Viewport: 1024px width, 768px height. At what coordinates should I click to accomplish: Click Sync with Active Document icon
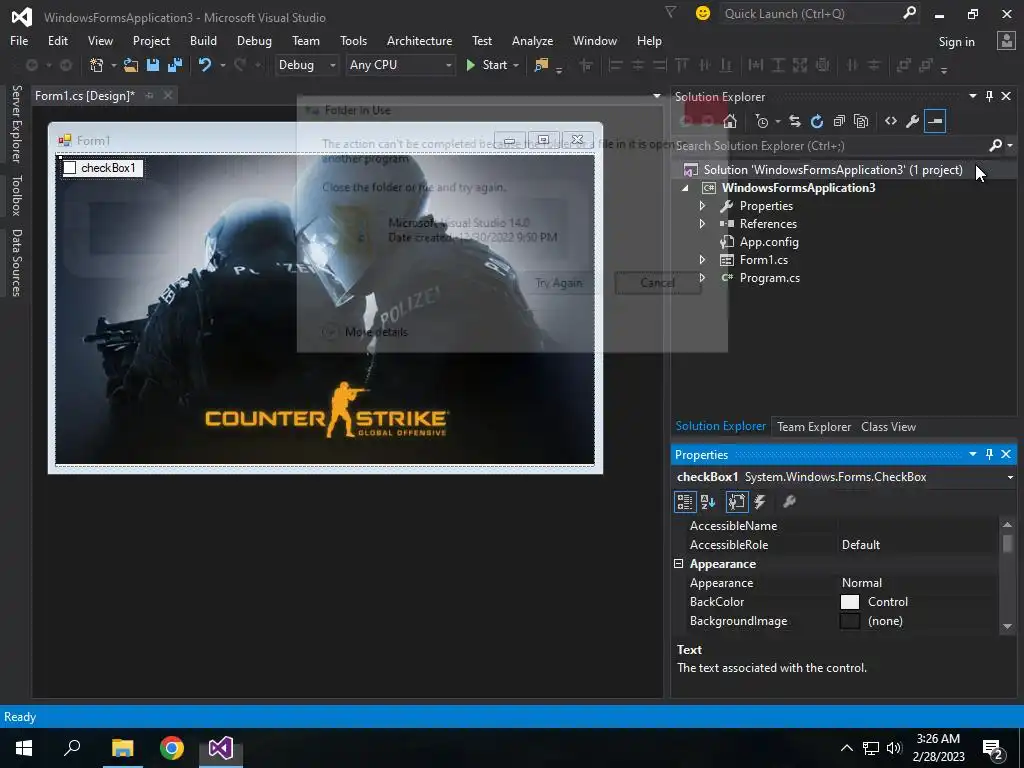(x=795, y=121)
